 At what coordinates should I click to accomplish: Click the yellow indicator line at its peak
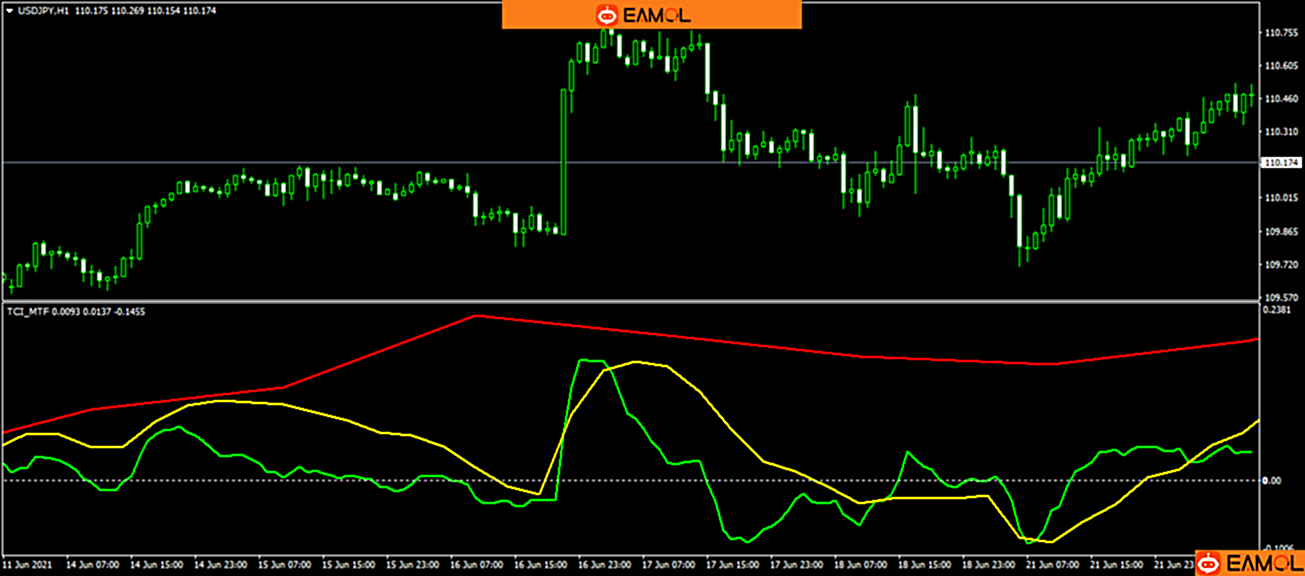[x=636, y=362]
